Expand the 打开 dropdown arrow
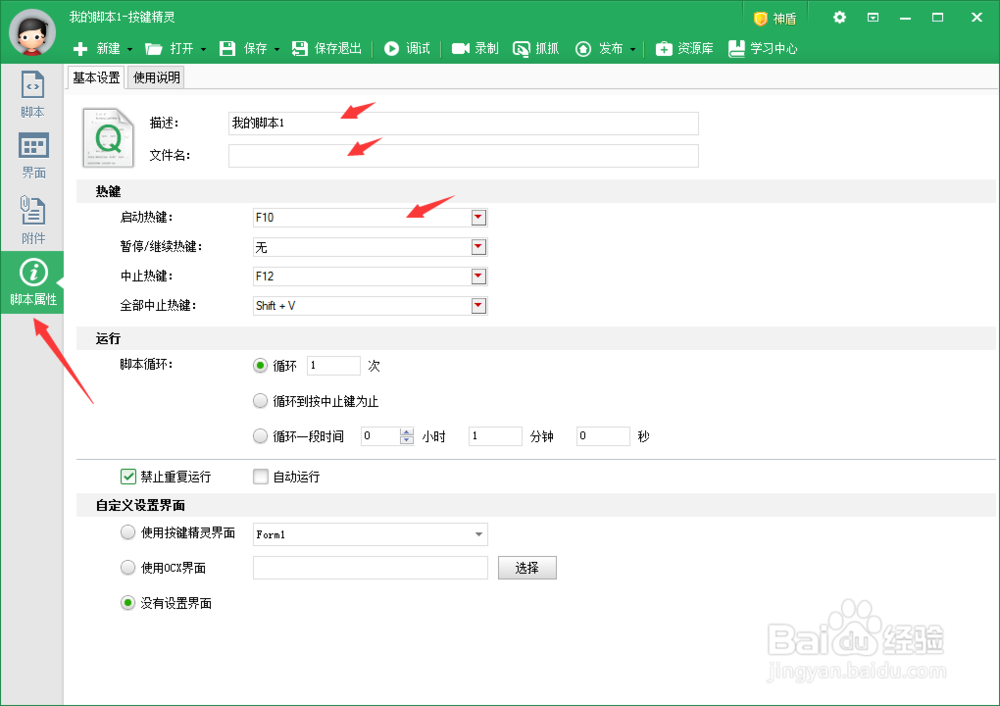 203,49
